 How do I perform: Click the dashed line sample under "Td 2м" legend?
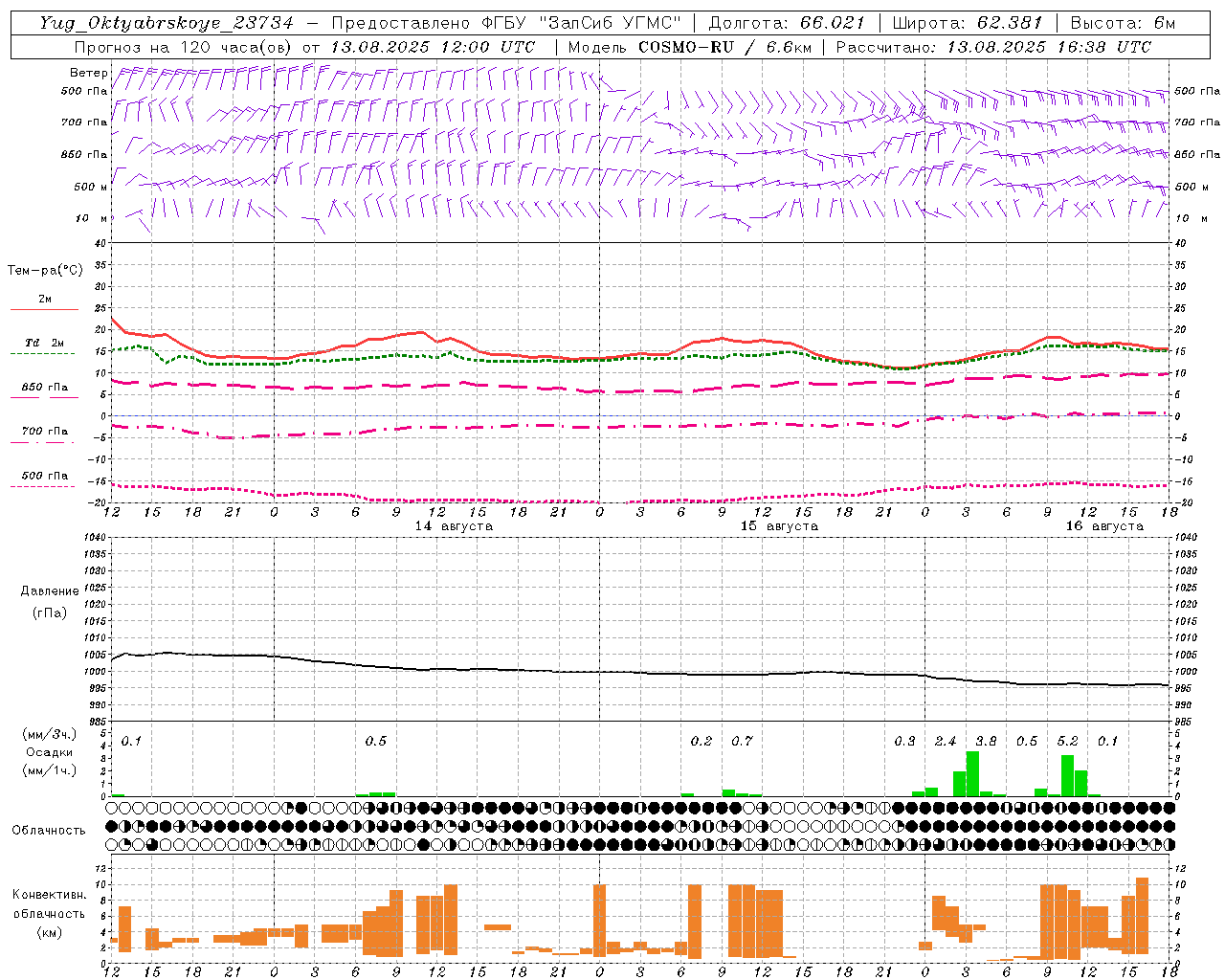click(x=43, y=353)
